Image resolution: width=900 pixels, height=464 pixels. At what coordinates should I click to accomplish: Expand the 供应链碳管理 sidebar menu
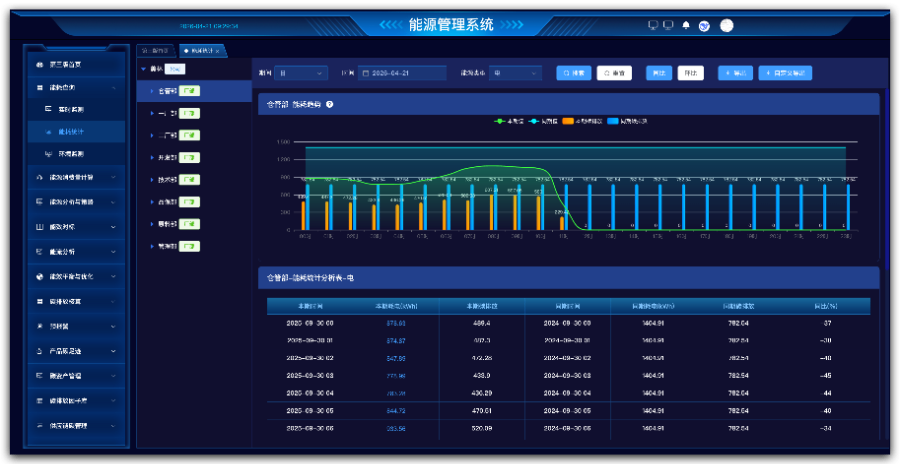pyautogui.click(x=114, y=426)
